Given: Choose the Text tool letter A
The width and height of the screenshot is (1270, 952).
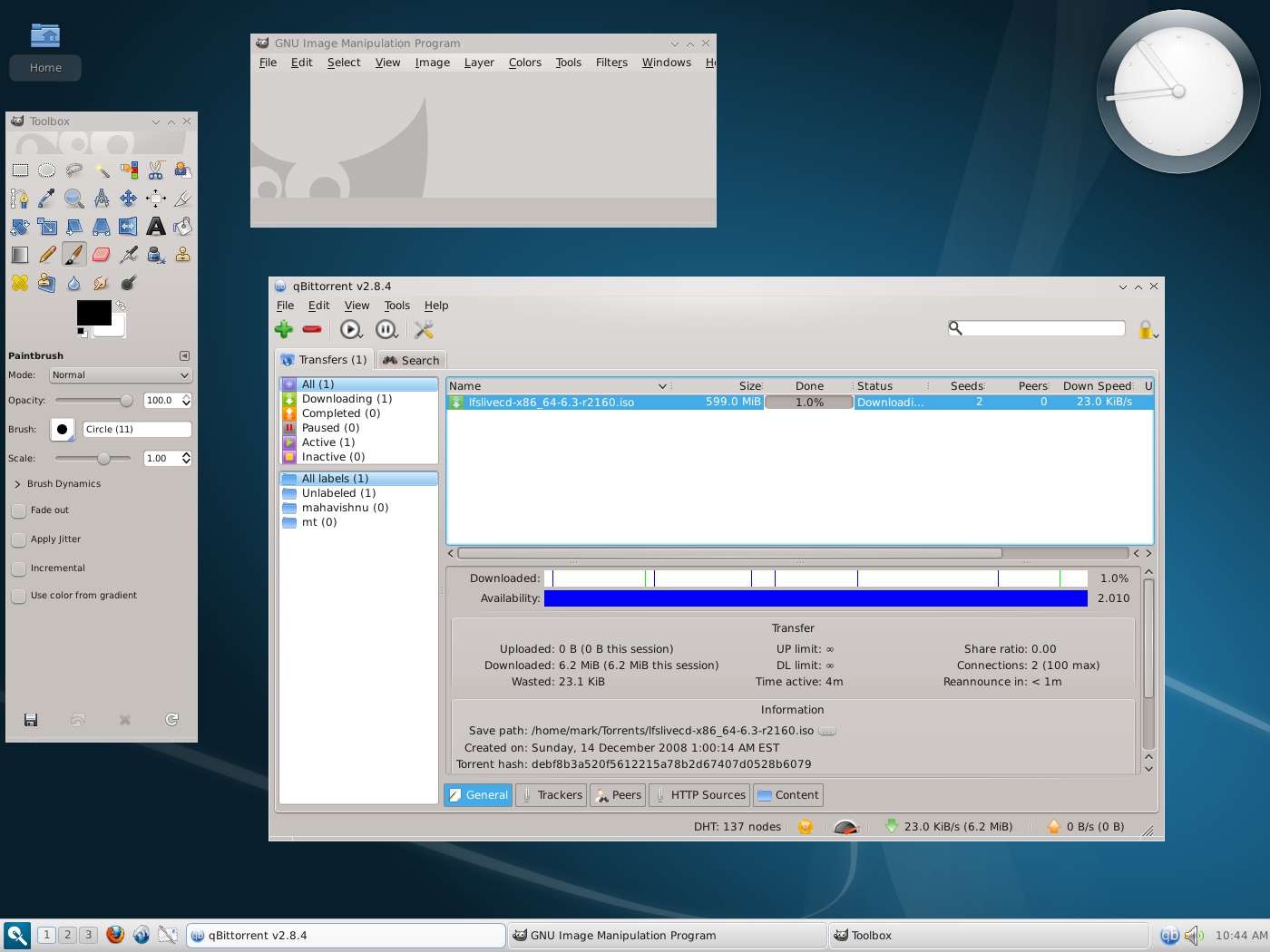Looking at the screenshot, I should [156, 227].
